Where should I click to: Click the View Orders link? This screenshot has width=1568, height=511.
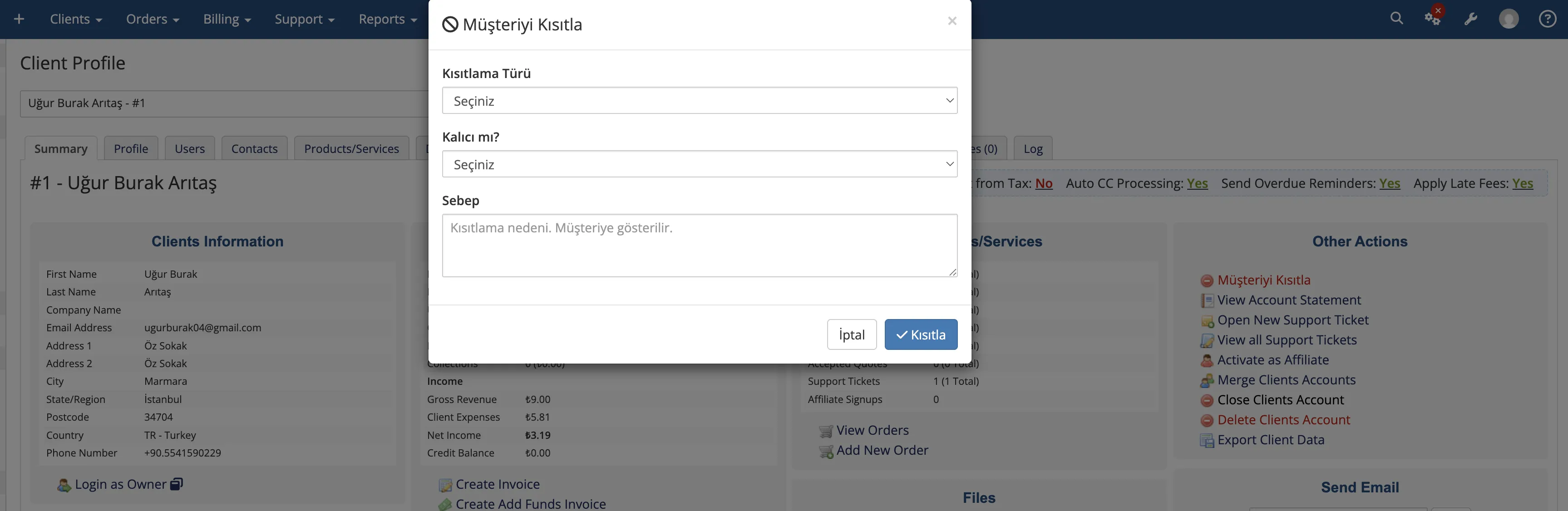coord(872,430)
